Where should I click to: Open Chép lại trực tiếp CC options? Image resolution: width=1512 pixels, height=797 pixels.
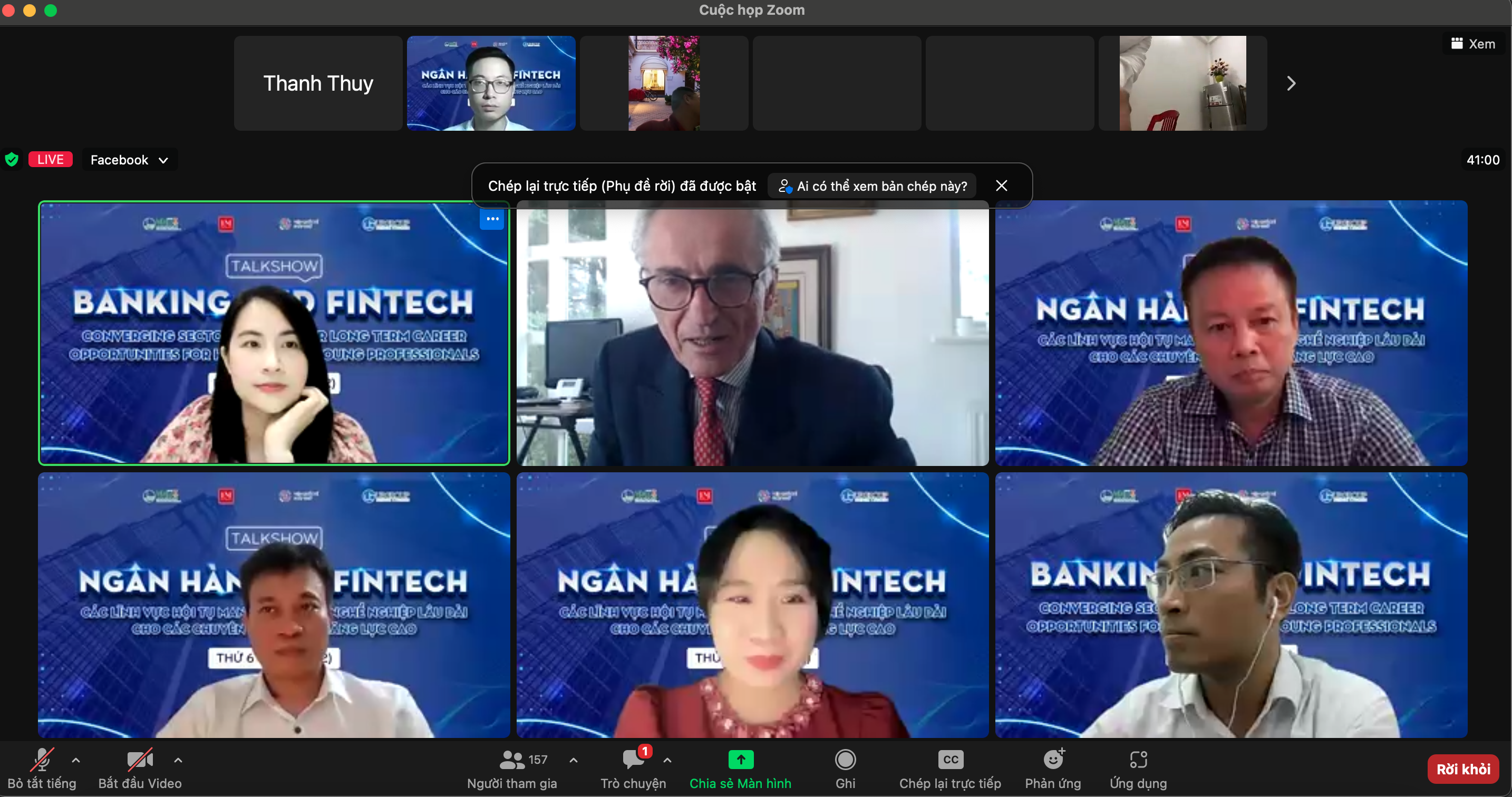(x=949, y=769)
